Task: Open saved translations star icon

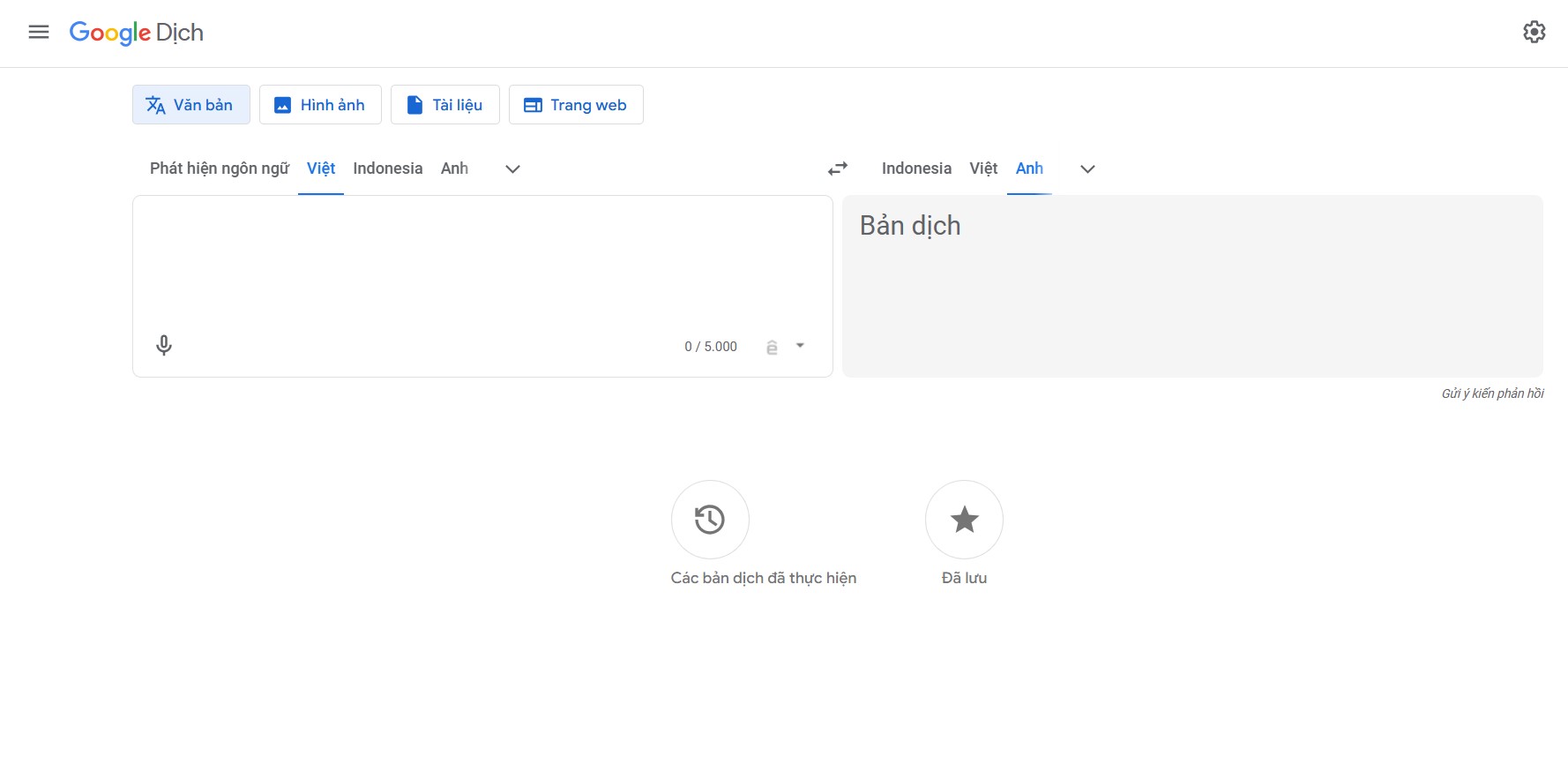Action: pos(964,520)
